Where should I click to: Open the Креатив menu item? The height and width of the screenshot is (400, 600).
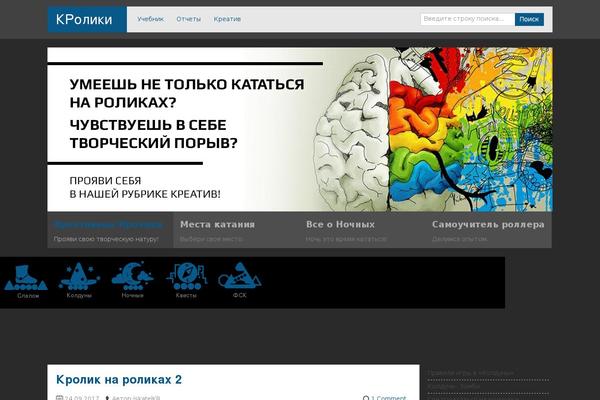click(227, 19)
